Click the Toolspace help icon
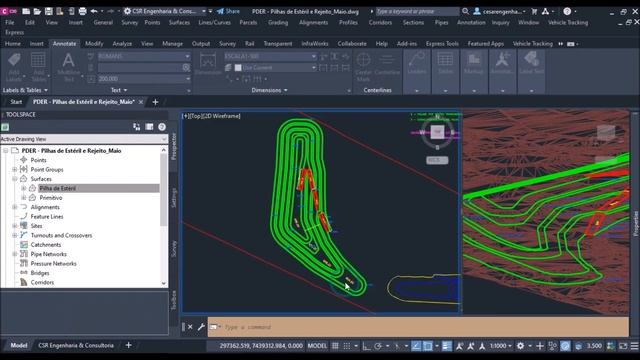Screen dimensions: 640x360 pyautogui.click(x=162, y=127)
